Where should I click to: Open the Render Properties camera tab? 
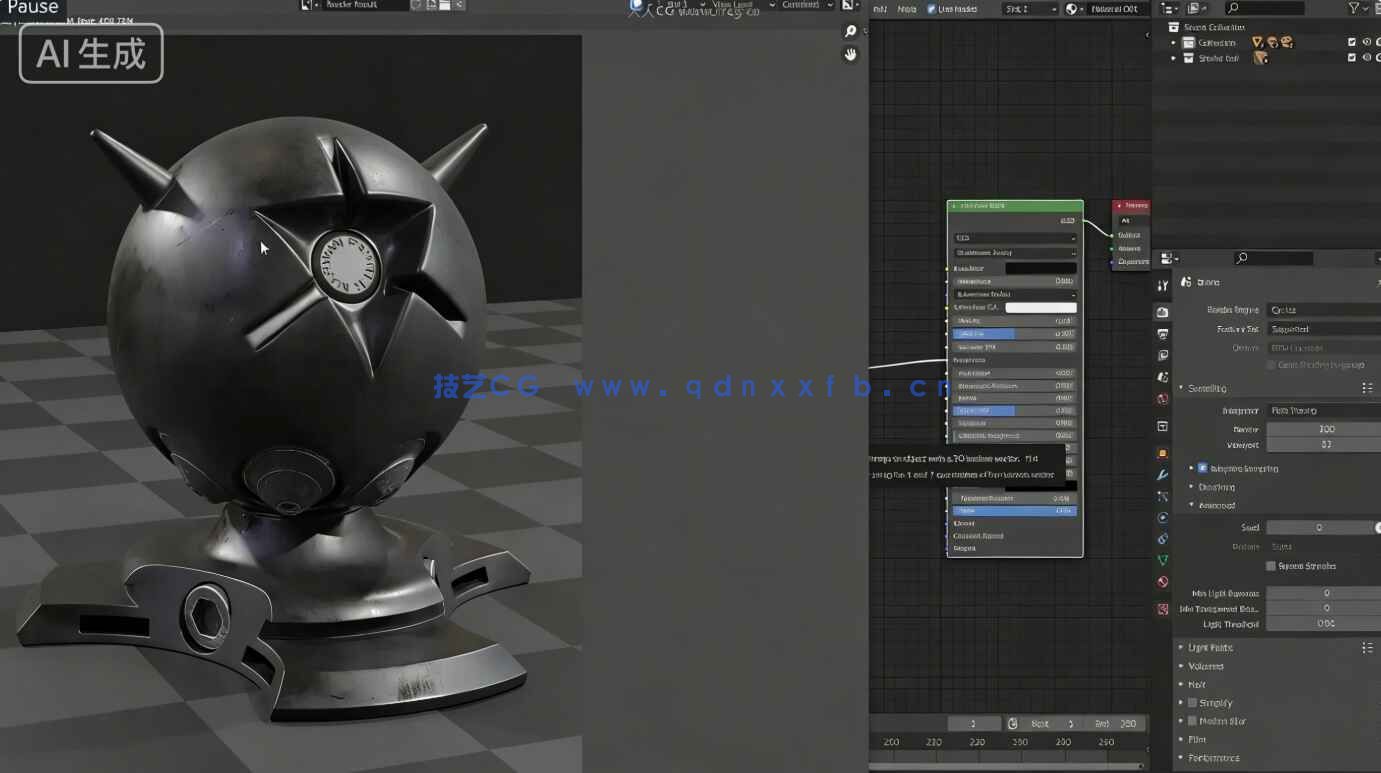[1162, 312]
